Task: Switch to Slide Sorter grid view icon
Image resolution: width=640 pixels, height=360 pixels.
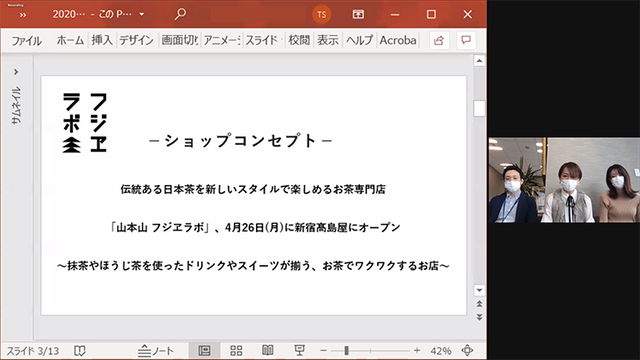Action: 236,350
